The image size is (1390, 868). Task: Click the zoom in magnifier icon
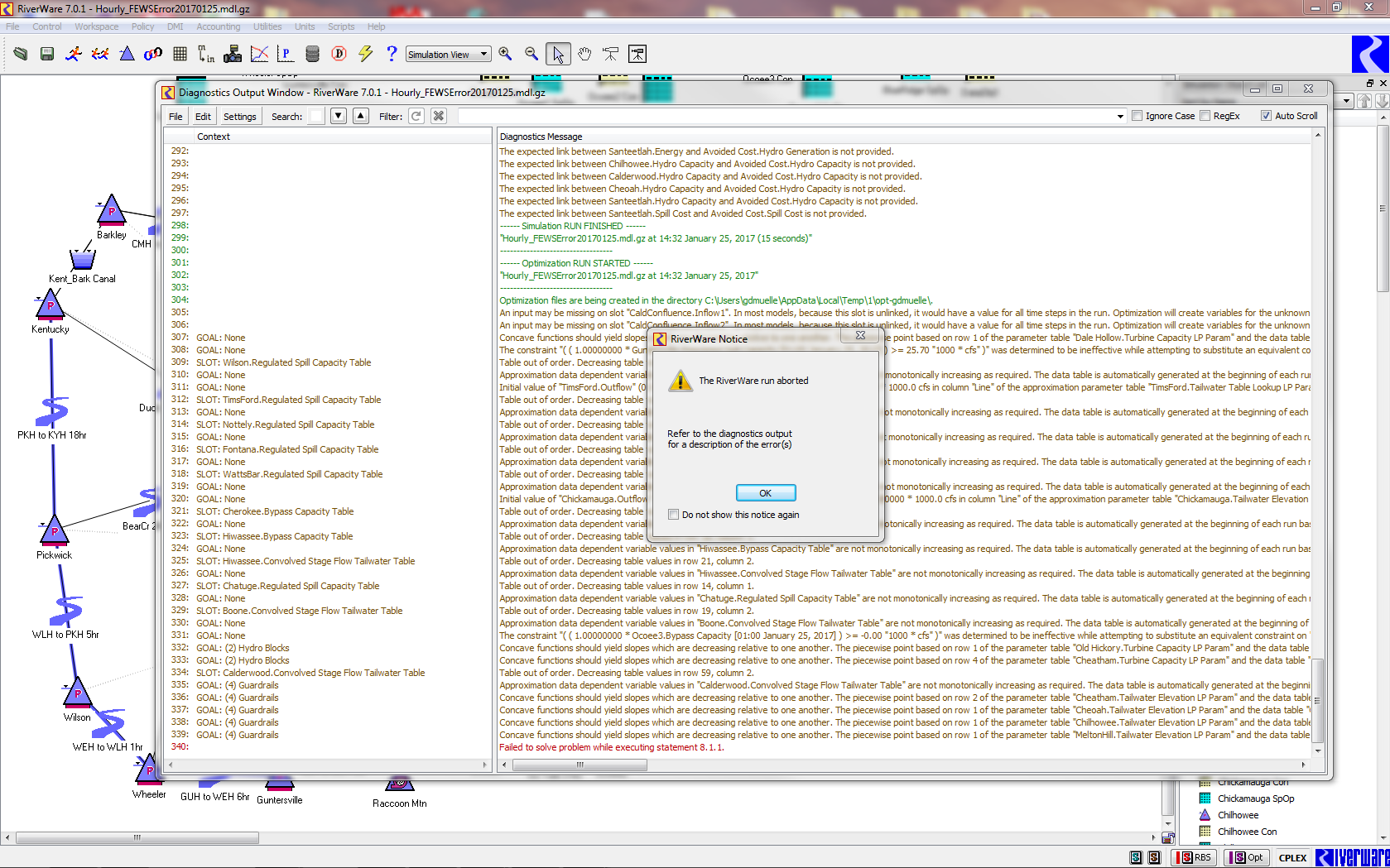[x=505, y=54]
